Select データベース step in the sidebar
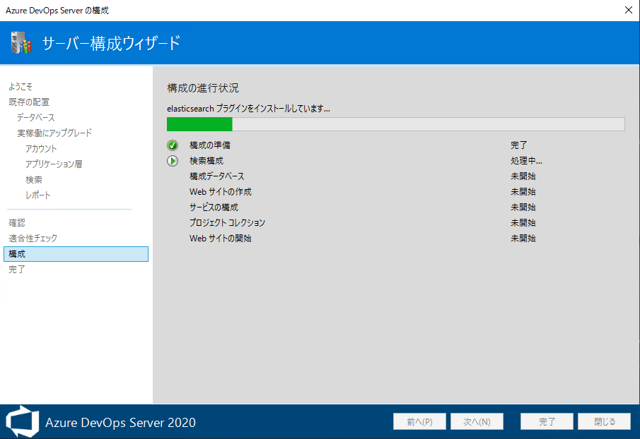Screen dimensions: 640x439 (36, 118)
